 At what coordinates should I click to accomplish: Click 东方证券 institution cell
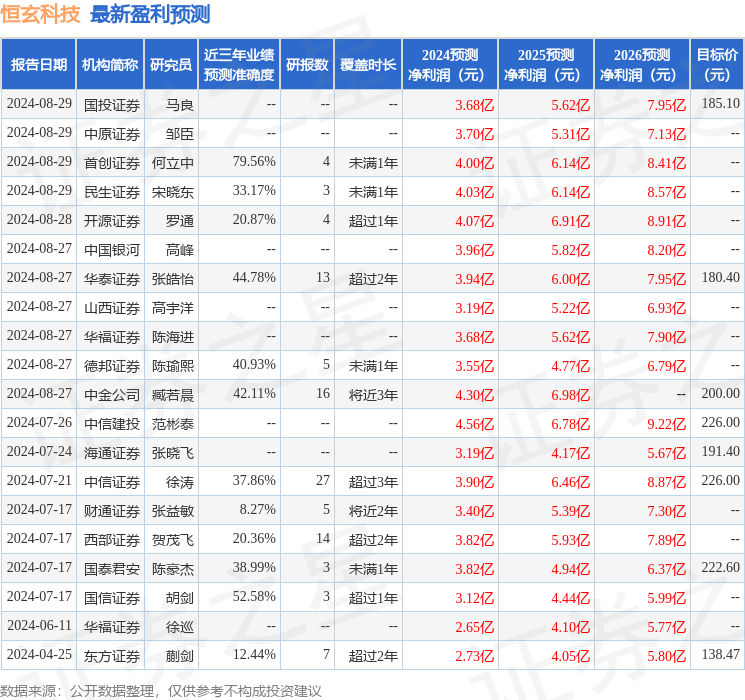(112, 656)
